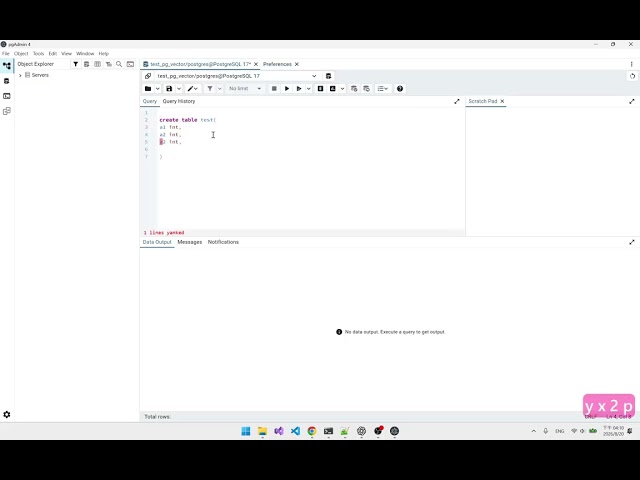The image size is (640, 480).
Task: Click Search Objects magnifier icon
Action: (119, 64)
